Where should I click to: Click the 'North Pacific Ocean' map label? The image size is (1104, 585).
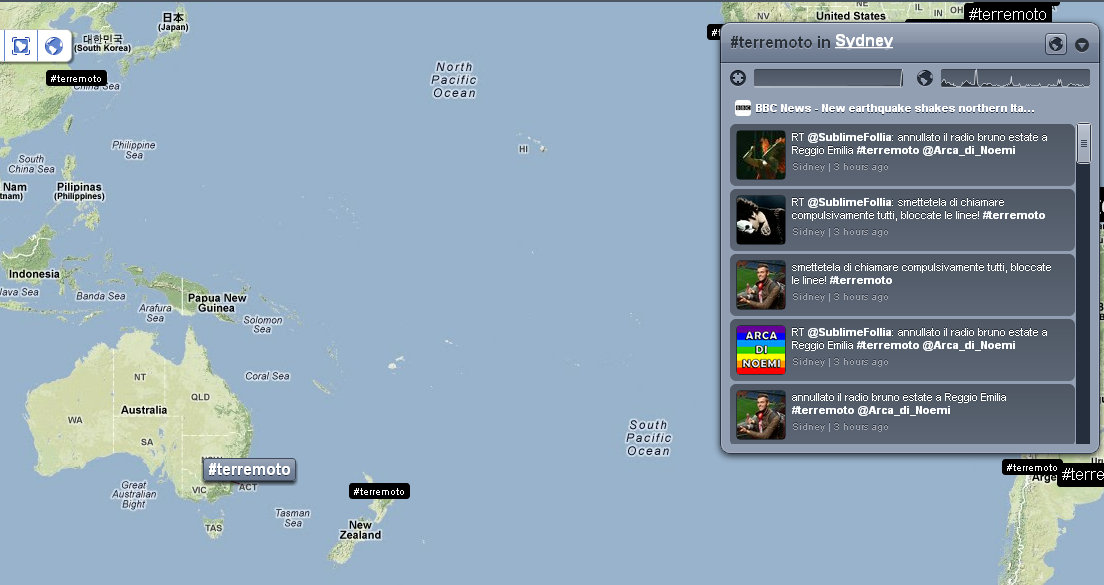point(454,80)
